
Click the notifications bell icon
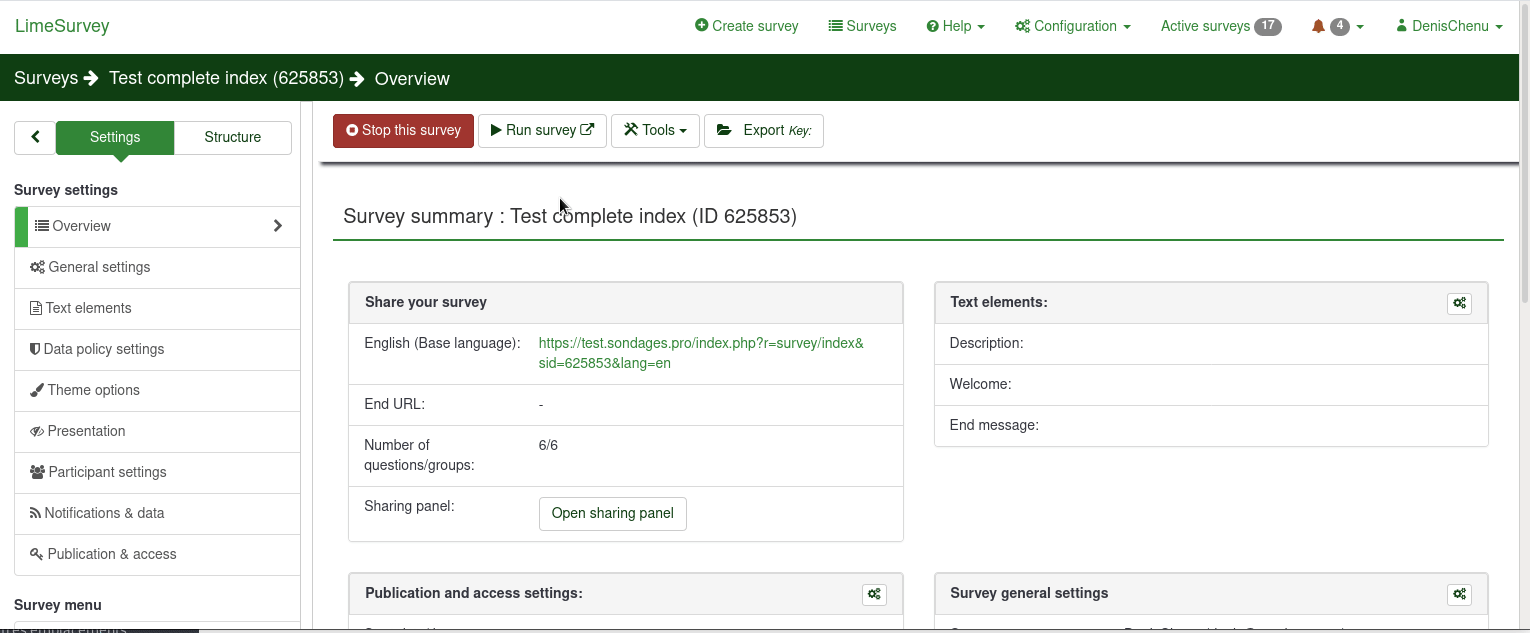click(1318, 27)
